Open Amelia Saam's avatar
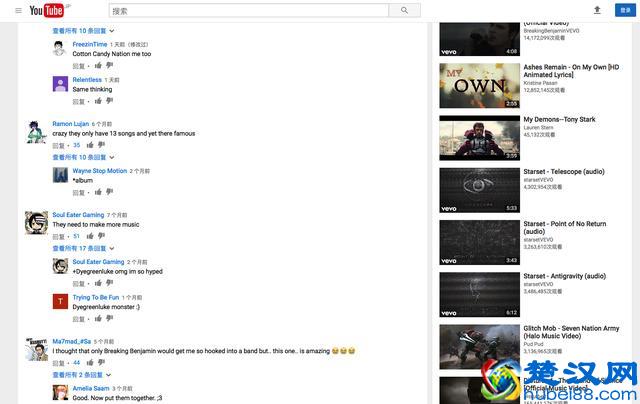Screen dimensions: 640x404 click(60, 393)
